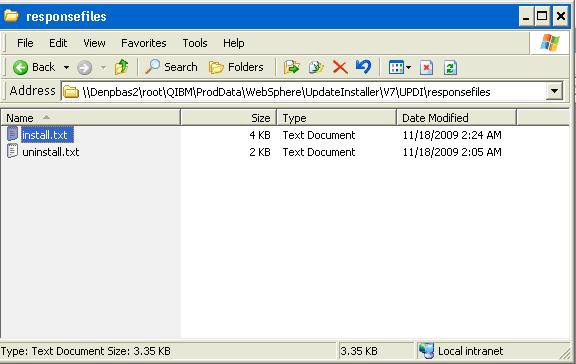Click the Move To folder icon

click(292, 67)
